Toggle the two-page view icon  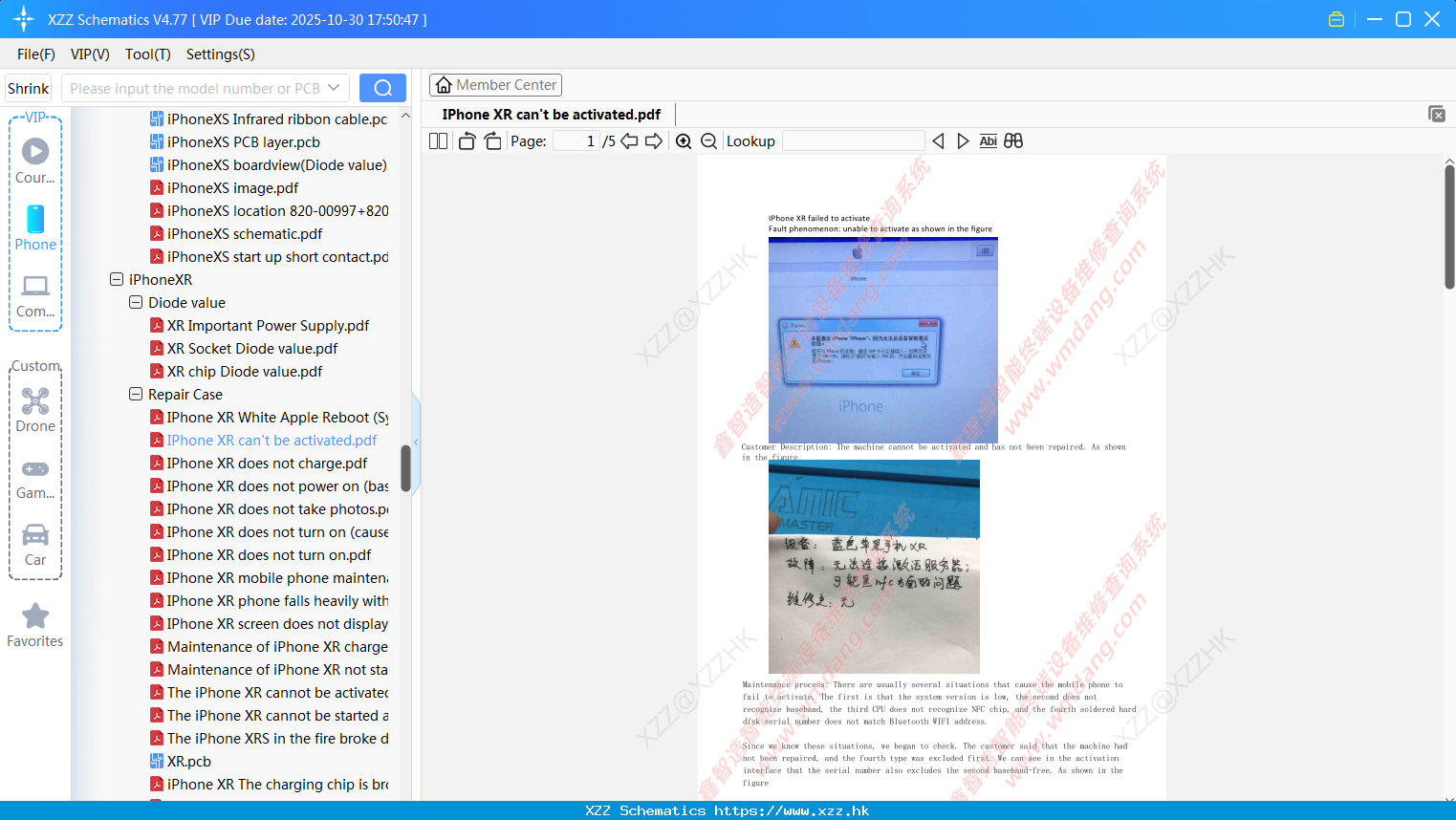(x=438, y=140)
